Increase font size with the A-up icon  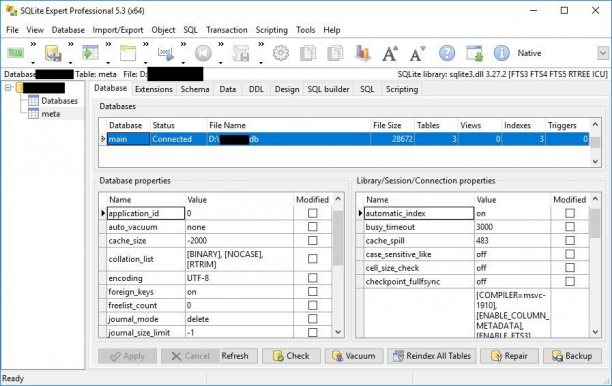coord(390,53)
